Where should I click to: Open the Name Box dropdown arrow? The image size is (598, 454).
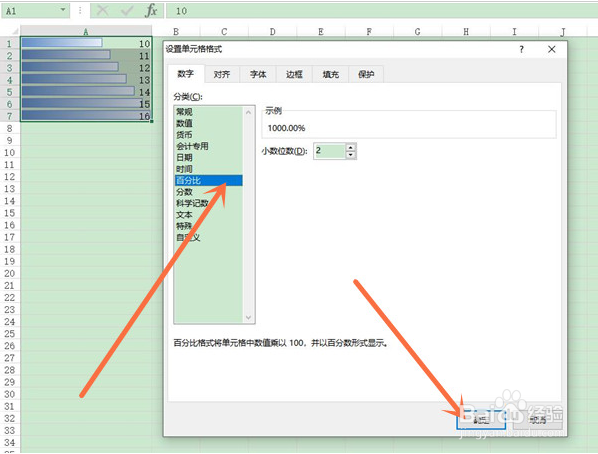tap(63, 10)
